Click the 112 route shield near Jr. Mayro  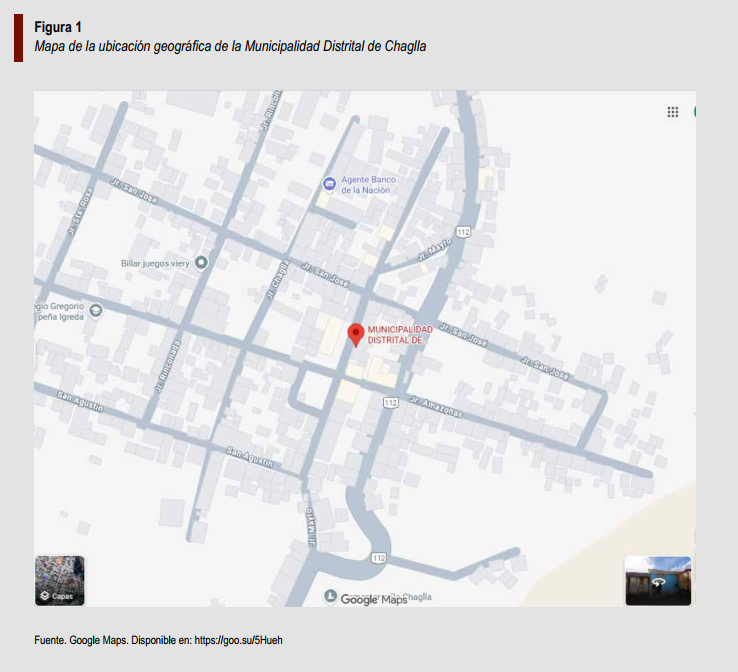[462, 231]
